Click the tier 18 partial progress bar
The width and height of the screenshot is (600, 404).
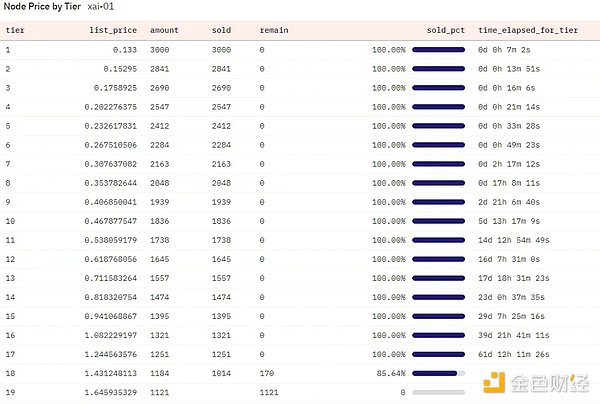[x=438, y=373]
